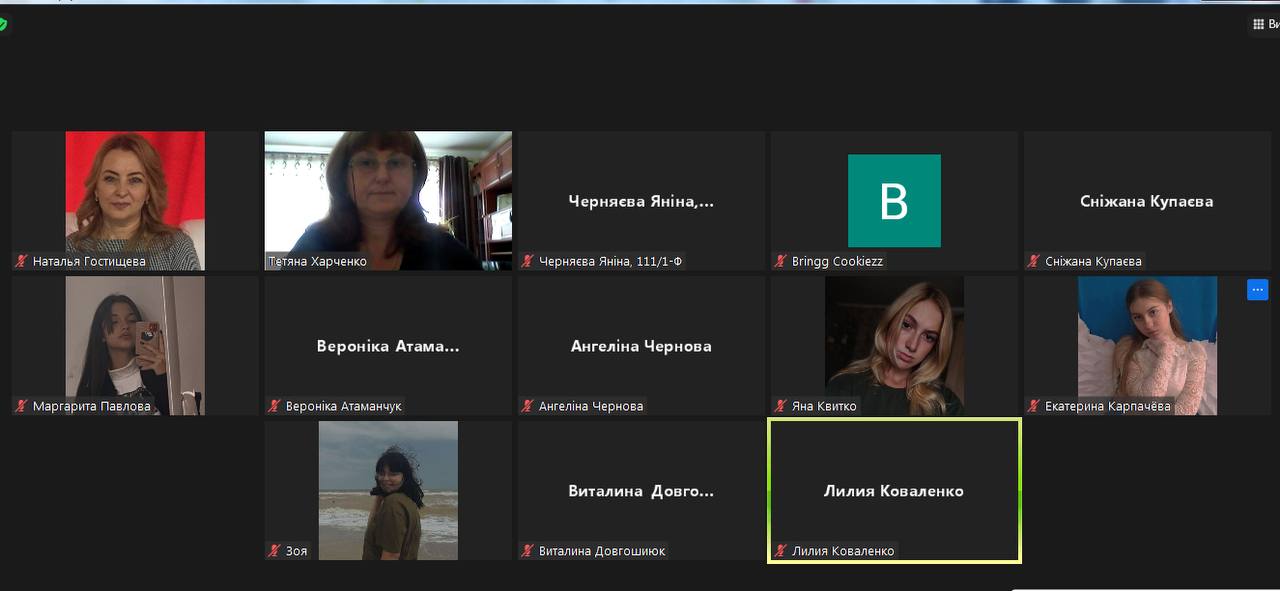This screenshot has width=1280, height=591.
Task: Click the muted mic icon beside Лилия Коваленко
Action: point(780,551)
